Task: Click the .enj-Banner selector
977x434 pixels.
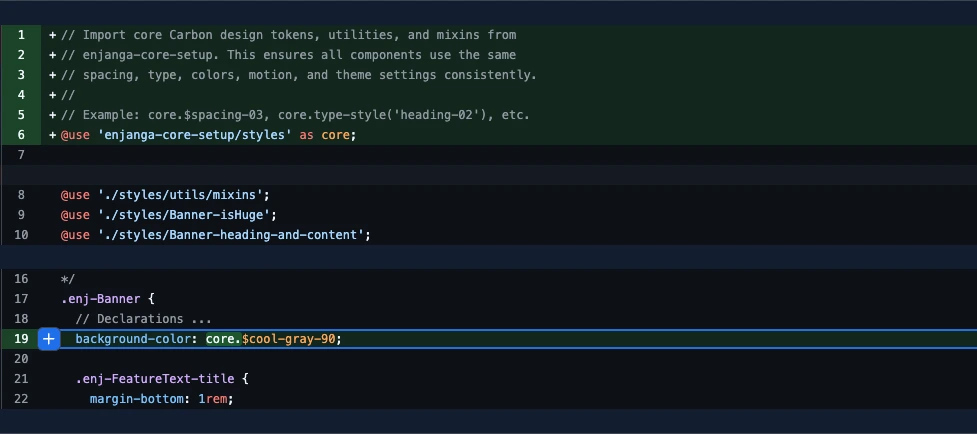Action: [100, 299]
